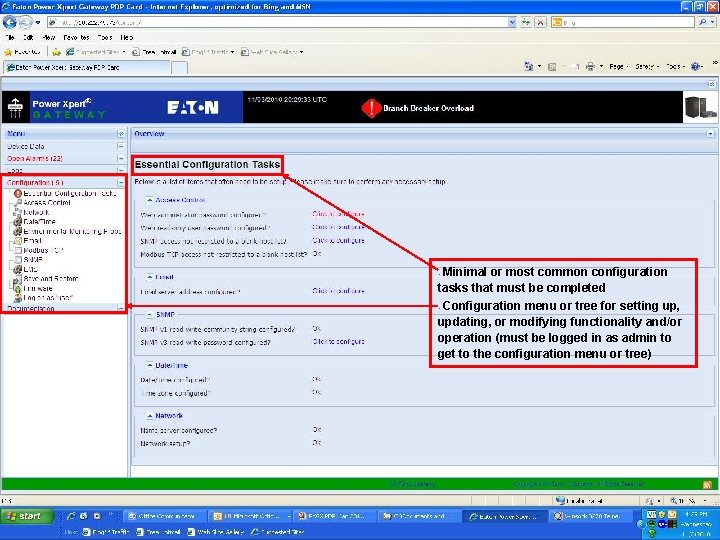Click configure link for email server address
Viewport: 720px width, 540px height.
[x=338, y=291]
